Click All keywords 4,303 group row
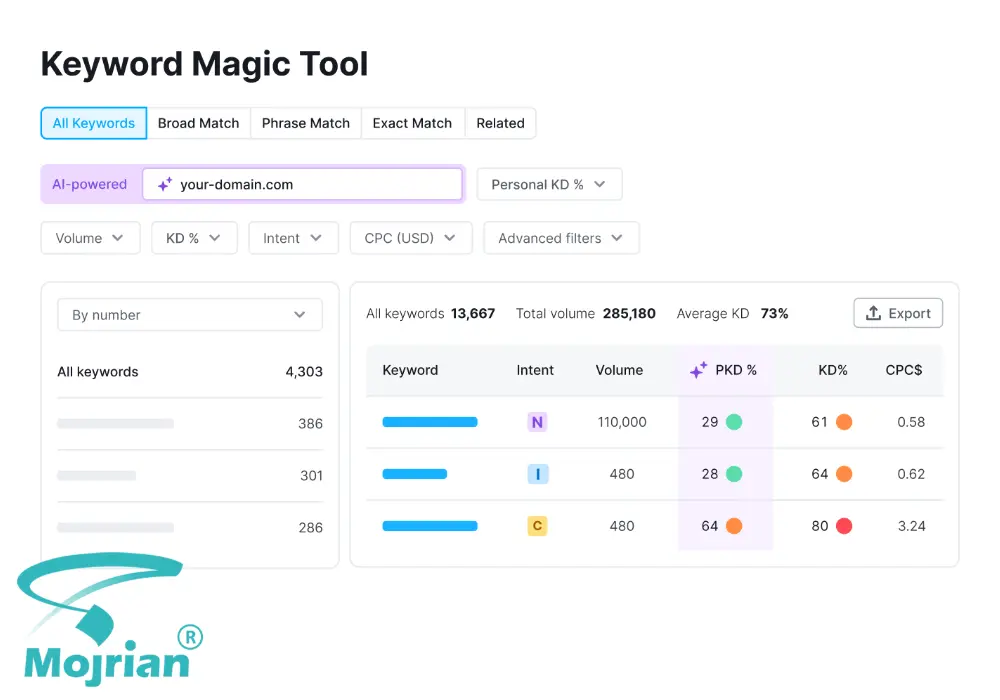 pyautogui.click(x=189, y=372)
